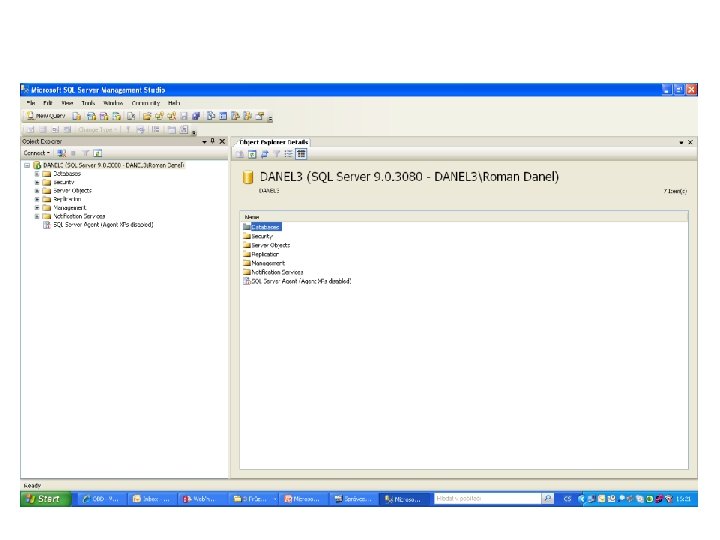This screenshot has width=720, height=540.
Task: Open the Tools menu
Action: pos(88,103)
